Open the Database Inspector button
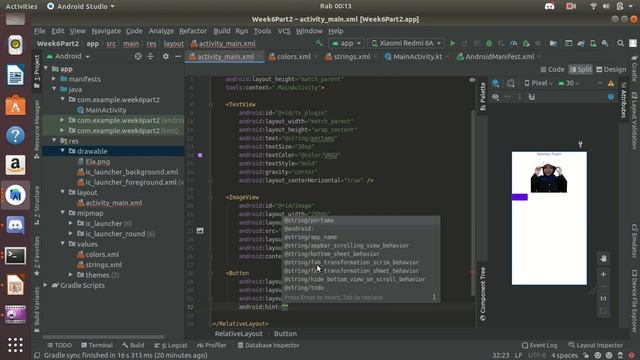The width and height of the screenshot is (640, 360). click(x=268, y=345)
